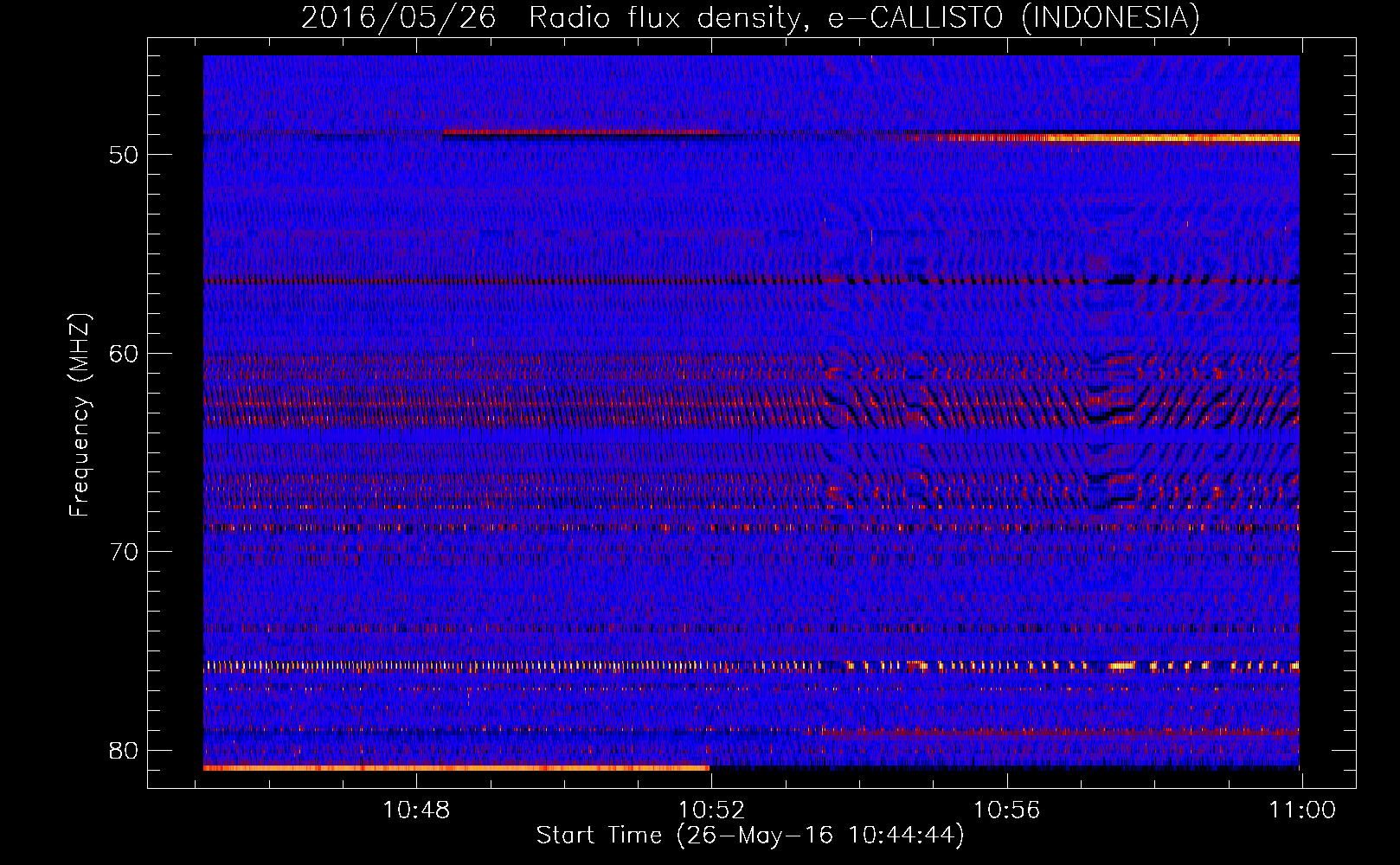Click the 11:00 time tick label
The height and width of the screenshot is (865, 1400).
point(1302,811)
